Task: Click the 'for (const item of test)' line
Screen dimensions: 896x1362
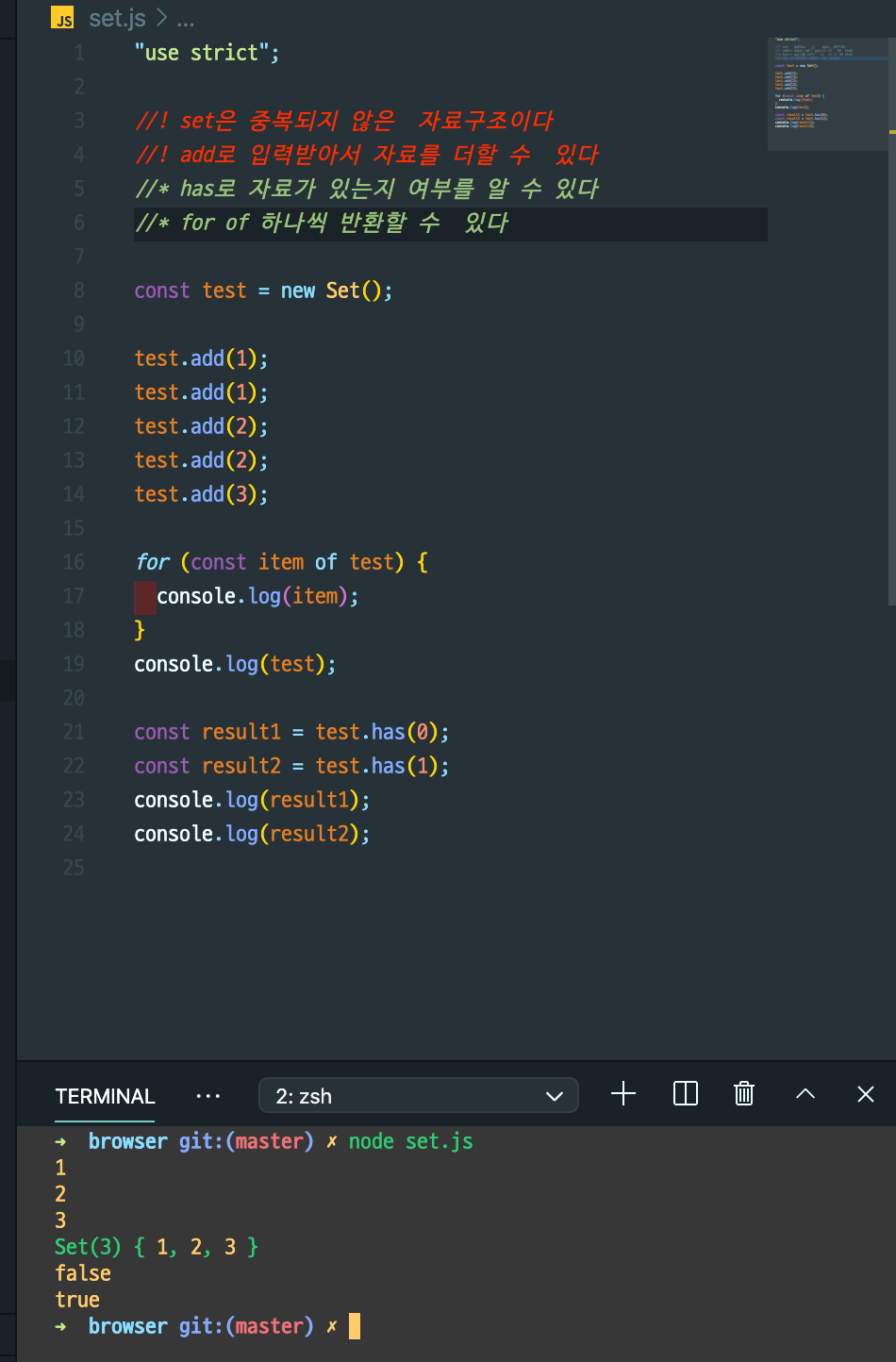Action: (282, 562)
